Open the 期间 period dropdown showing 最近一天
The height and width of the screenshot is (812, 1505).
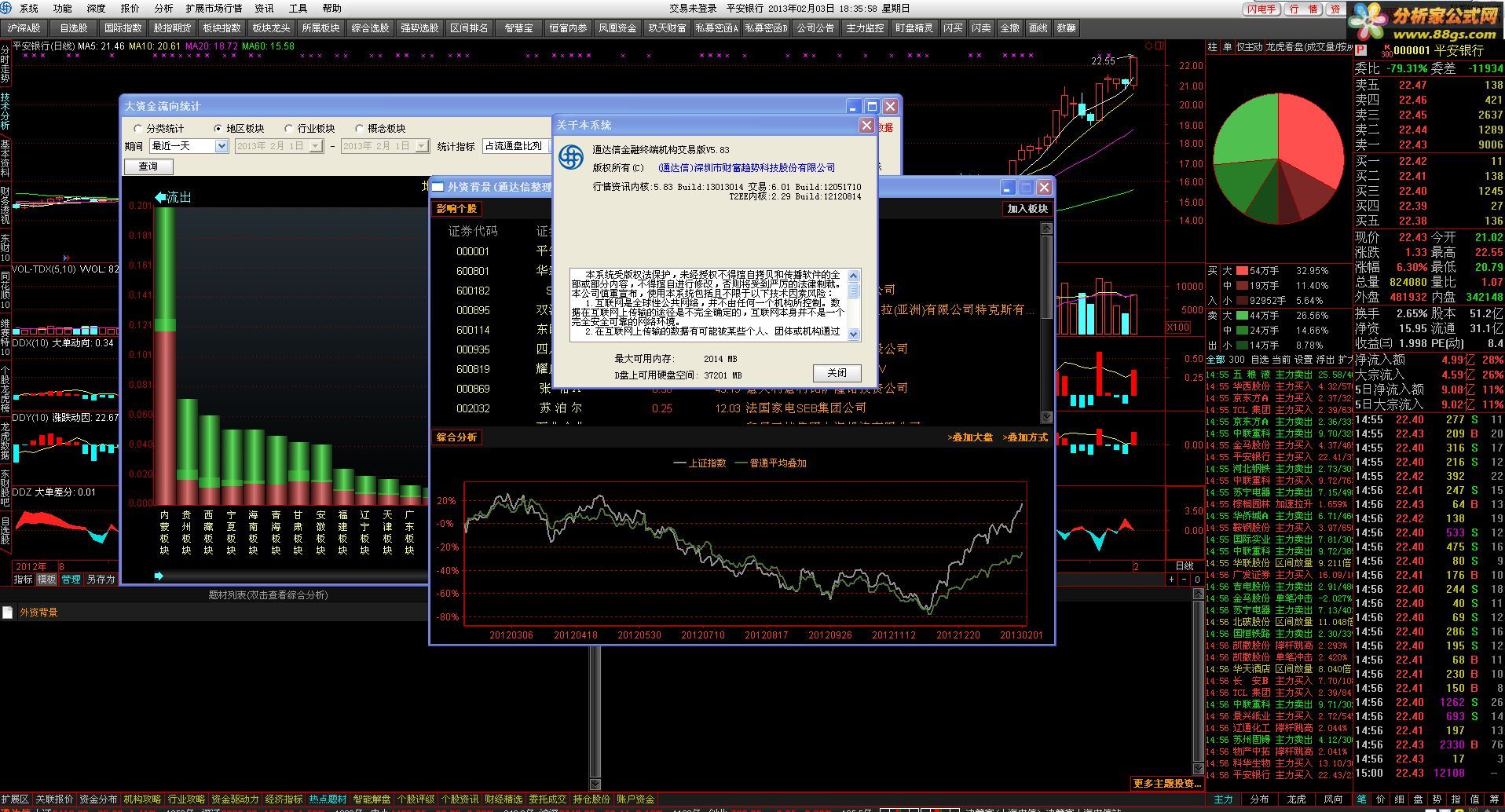pos(189,146)
